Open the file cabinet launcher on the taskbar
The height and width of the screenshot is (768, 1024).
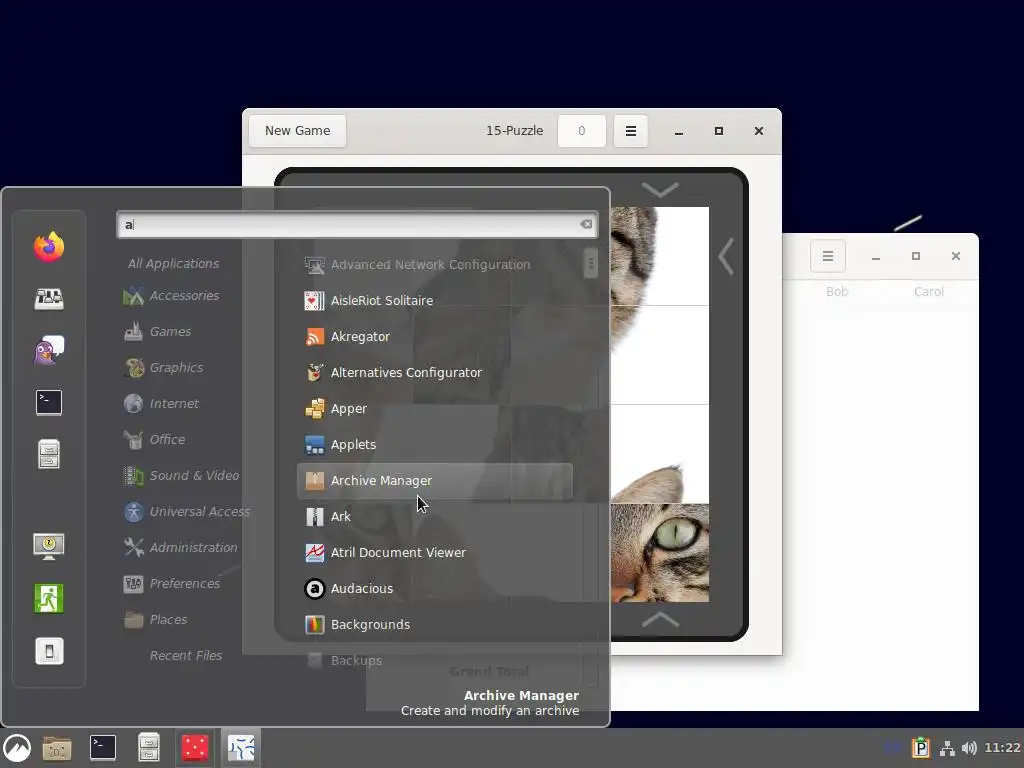tap(148, 748)
